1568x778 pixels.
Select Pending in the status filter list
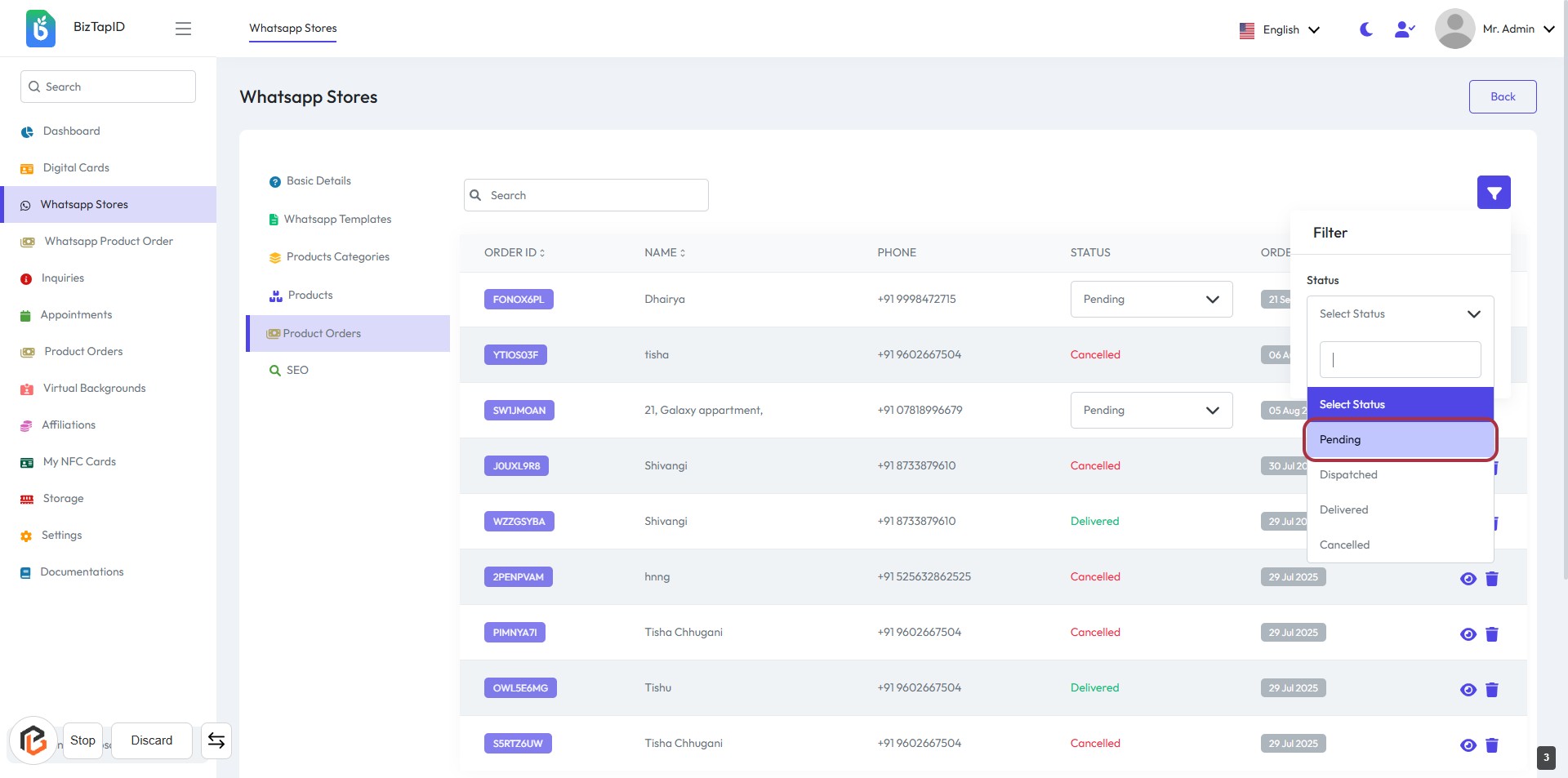click(1400, 440)
